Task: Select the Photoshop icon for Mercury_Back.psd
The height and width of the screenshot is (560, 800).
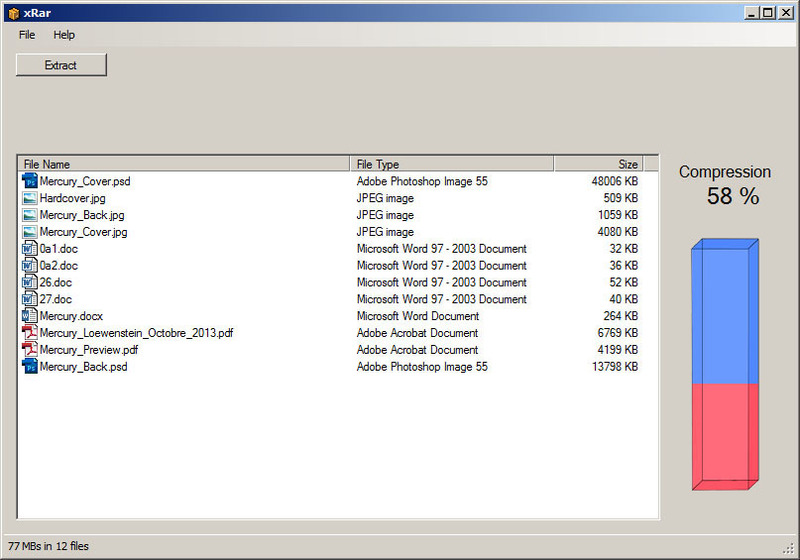Action: 29,367
